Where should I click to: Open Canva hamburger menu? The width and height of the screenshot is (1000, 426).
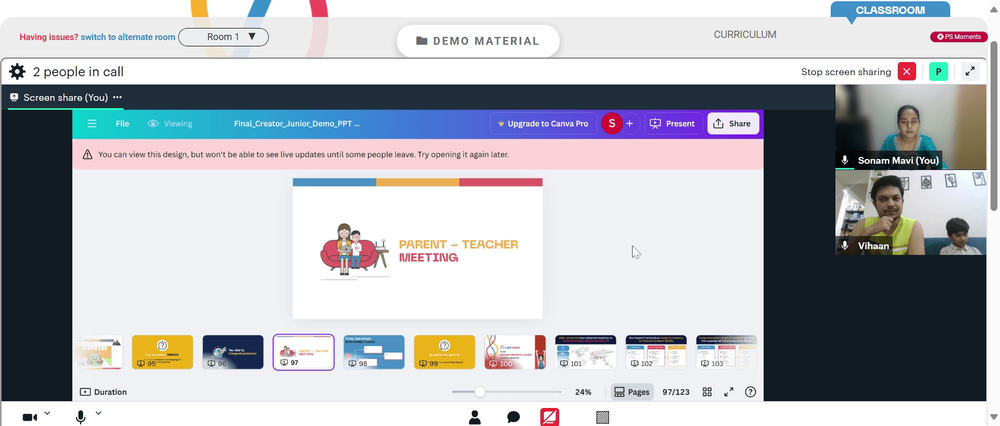pyautogui.click(x=92, y=124)
